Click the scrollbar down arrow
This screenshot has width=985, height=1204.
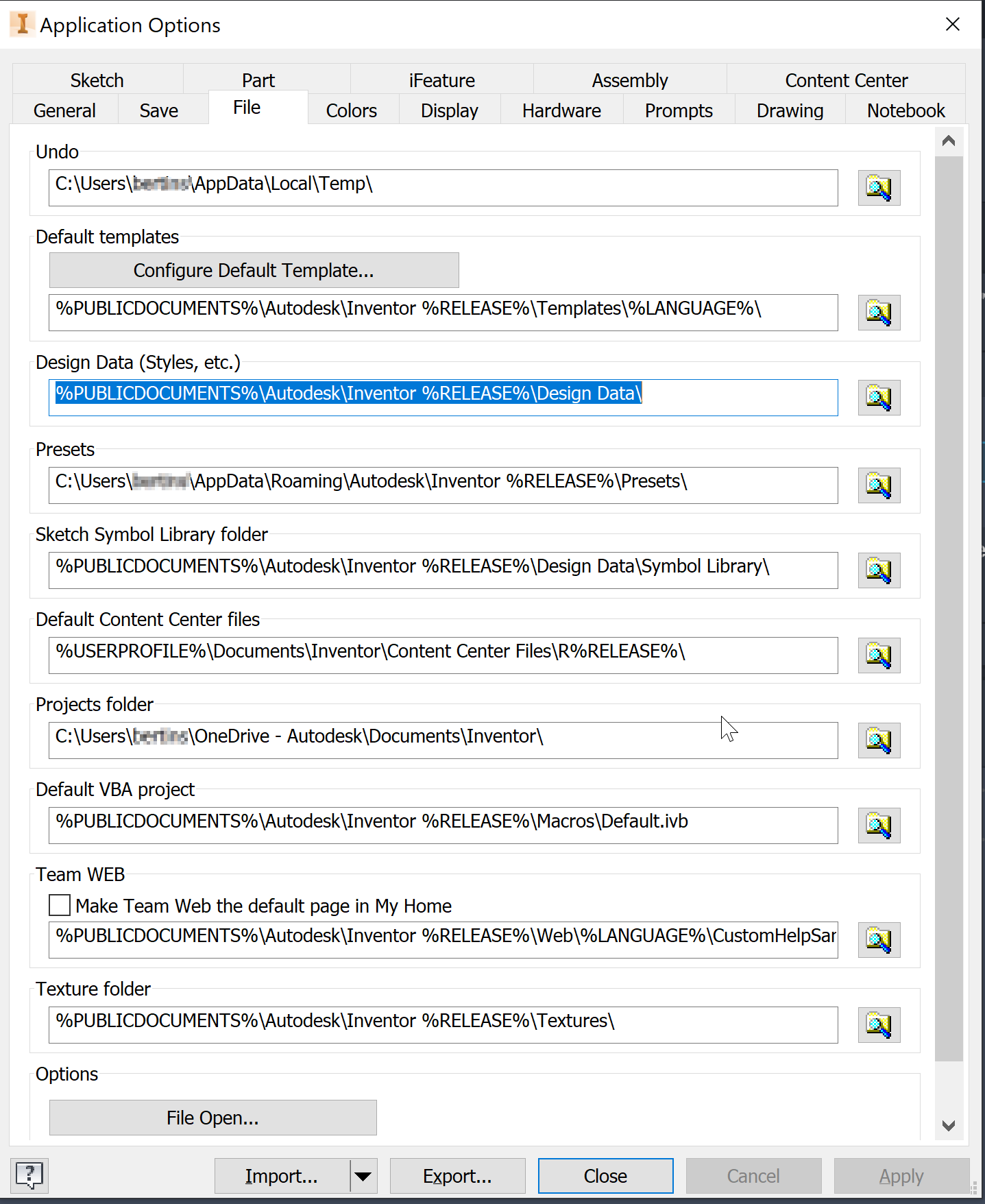coord(949,1125)
